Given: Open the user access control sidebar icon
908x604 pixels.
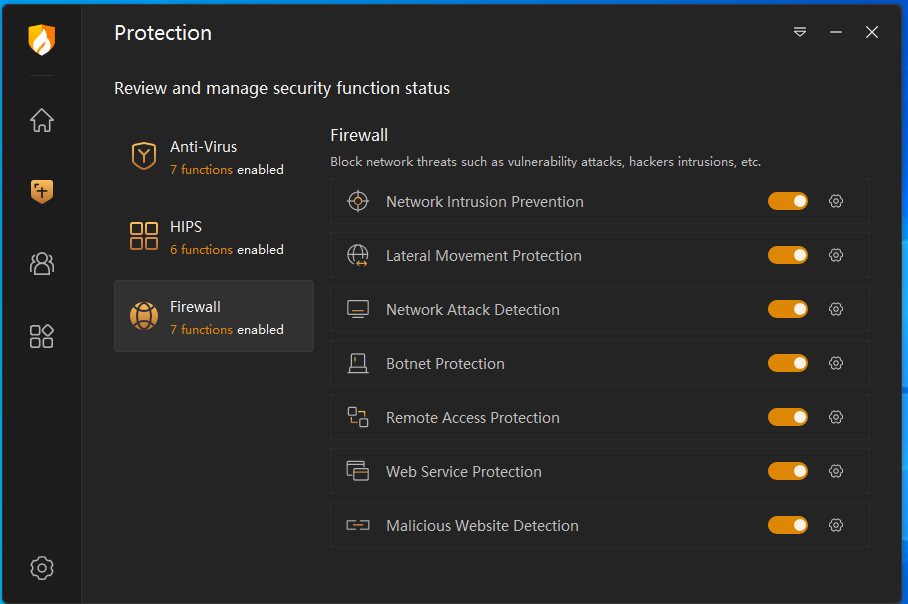Looking at the screenshot, I should (x=41, y=264).
